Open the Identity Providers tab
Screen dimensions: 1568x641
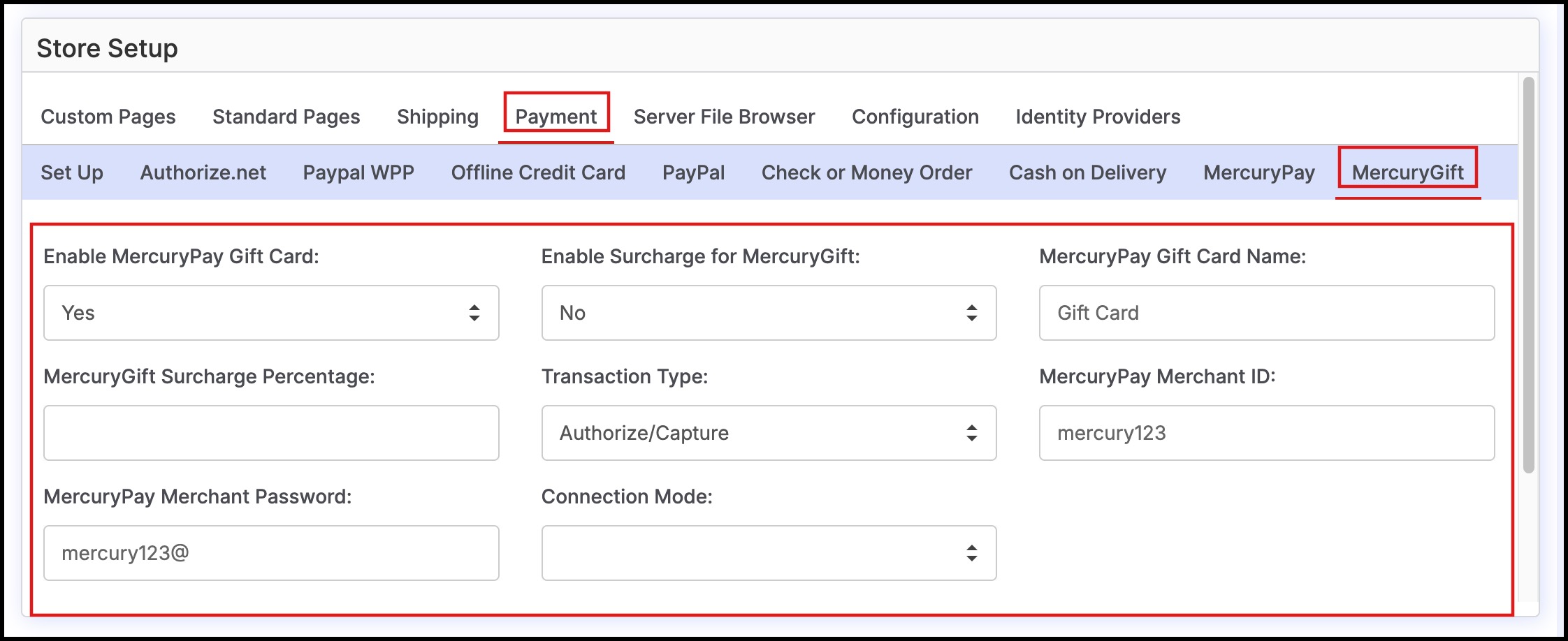[1098, 117]
